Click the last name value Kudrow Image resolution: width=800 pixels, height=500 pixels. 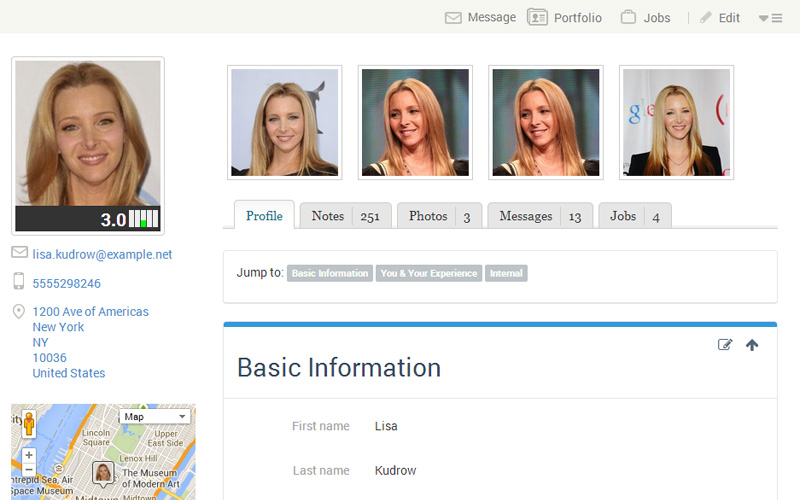click(395, 470)
